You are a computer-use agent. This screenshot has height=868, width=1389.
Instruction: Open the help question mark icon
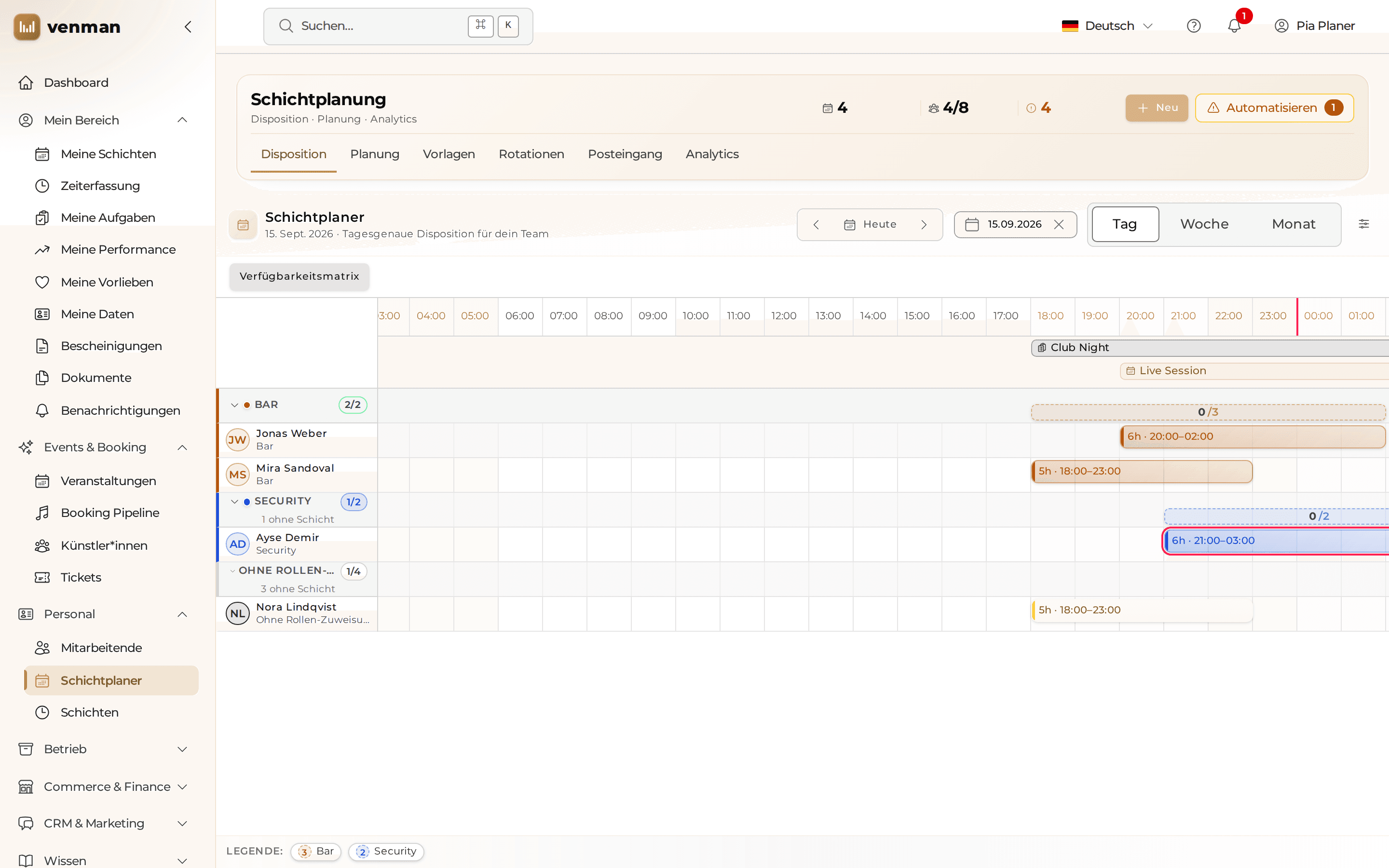tap(1193, 26)
